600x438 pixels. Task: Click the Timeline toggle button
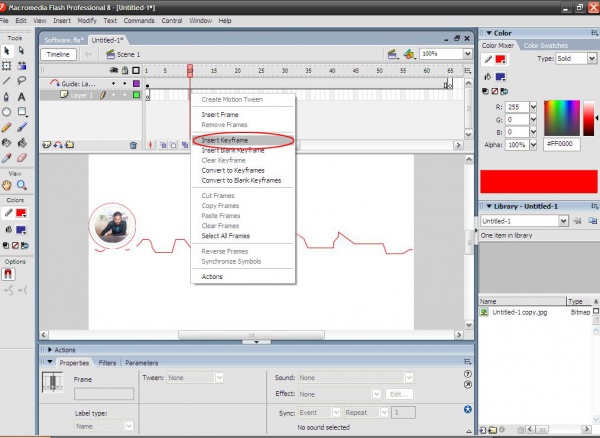point(58,54)
